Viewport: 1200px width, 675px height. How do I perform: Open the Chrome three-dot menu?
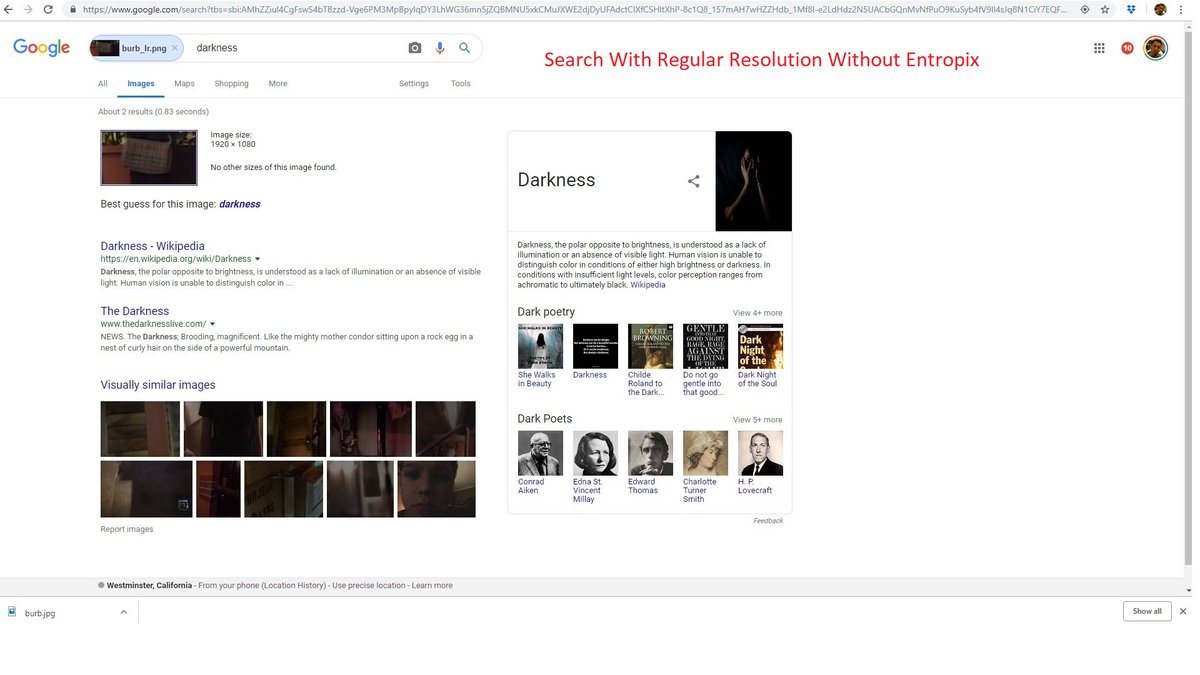click(x=1183, y=9)
